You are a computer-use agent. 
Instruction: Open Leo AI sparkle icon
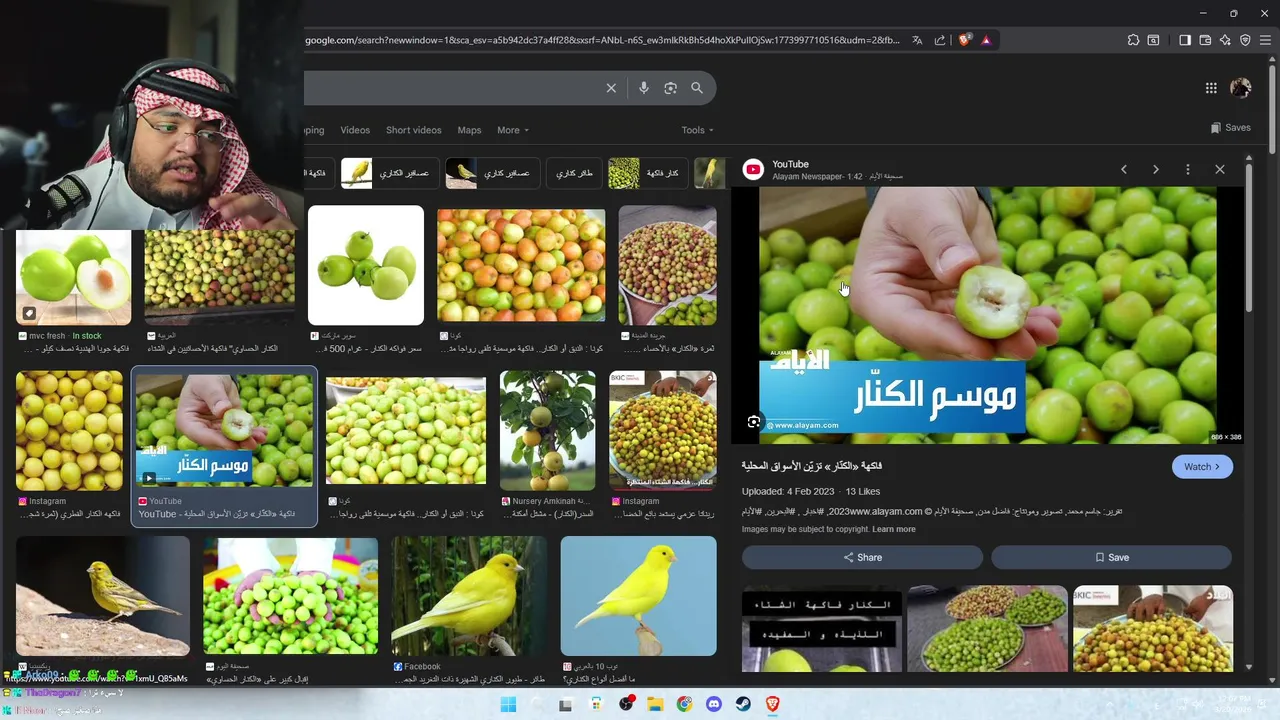(1225, 40)
